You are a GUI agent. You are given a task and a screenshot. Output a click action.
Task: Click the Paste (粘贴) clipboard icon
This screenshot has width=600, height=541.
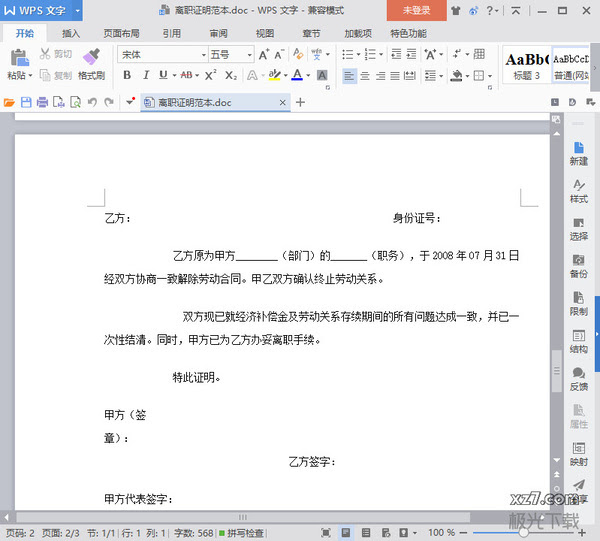tap(19, 58)
